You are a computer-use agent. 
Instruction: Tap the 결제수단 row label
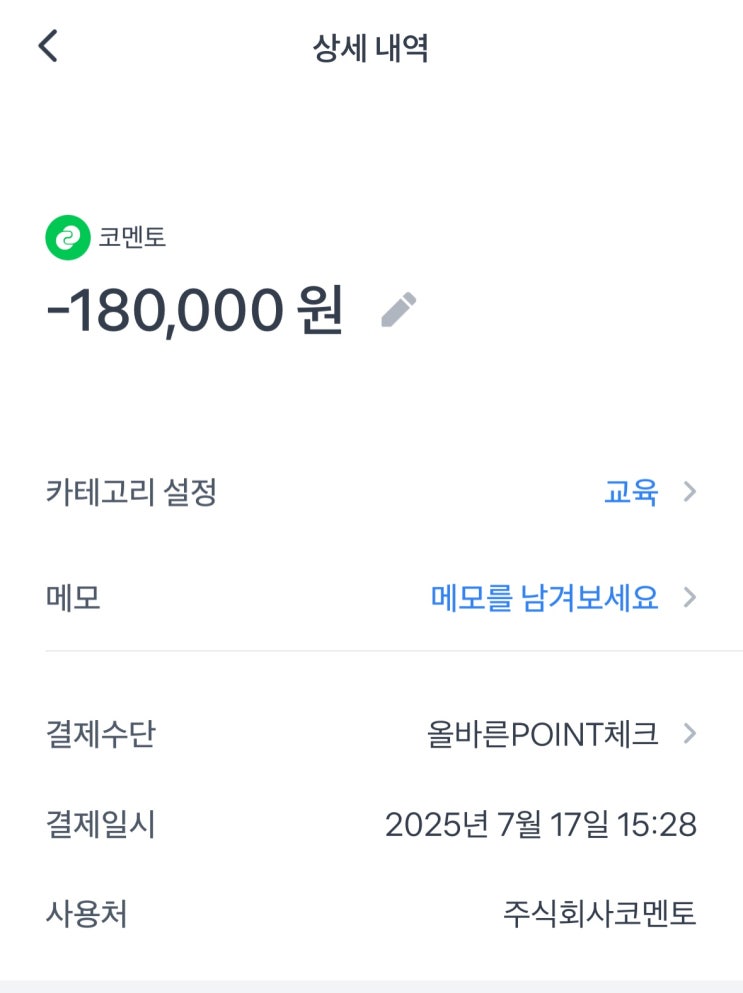[100, 734]
